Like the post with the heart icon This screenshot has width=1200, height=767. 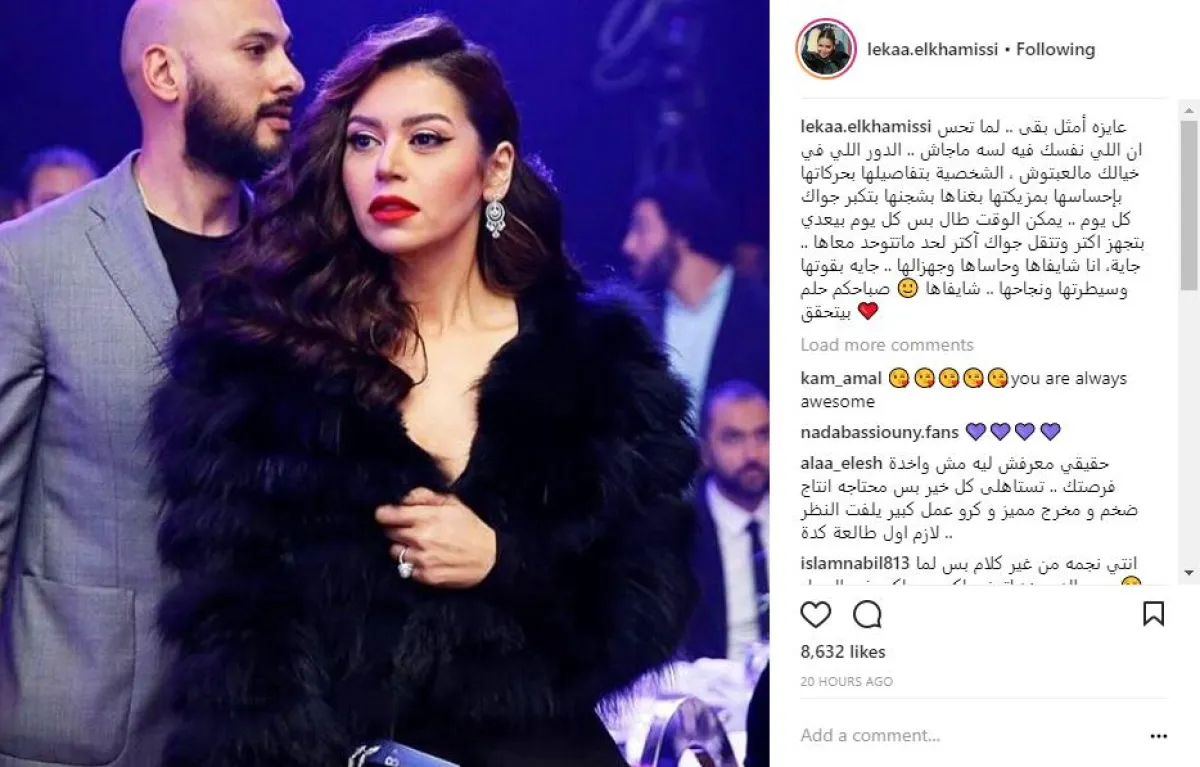(x=816, y=614)
